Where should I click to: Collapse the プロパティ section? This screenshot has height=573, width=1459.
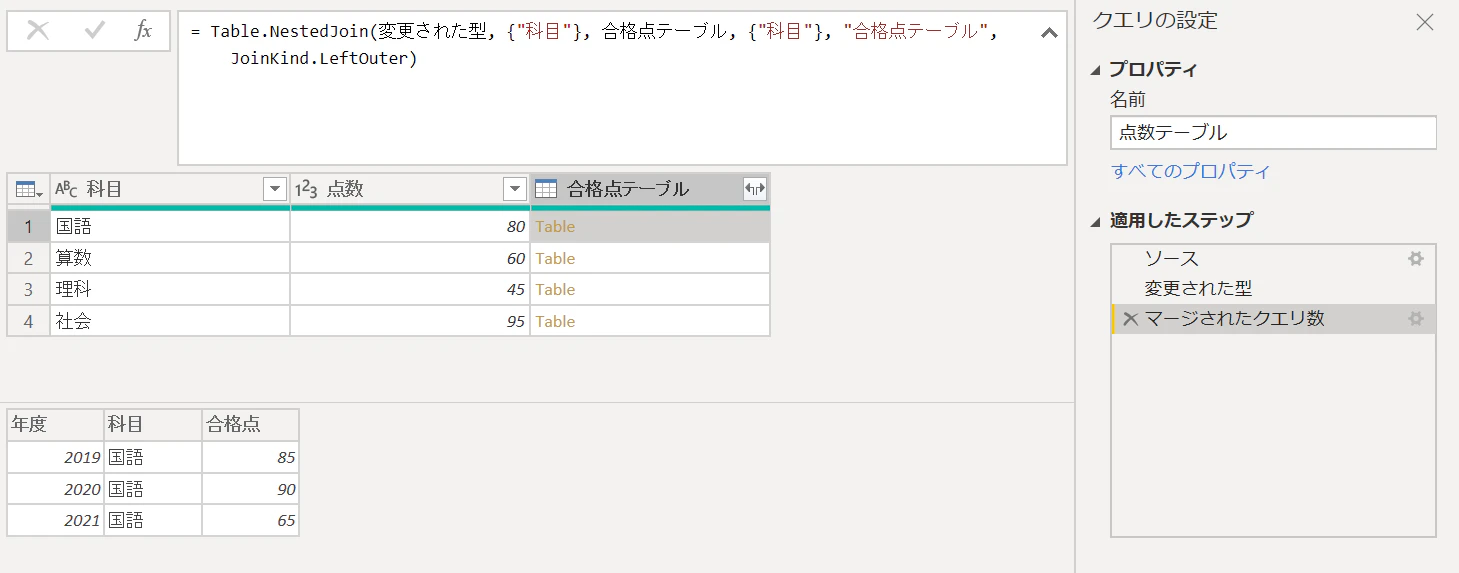pyautogui.click(x=1096, y=70)
